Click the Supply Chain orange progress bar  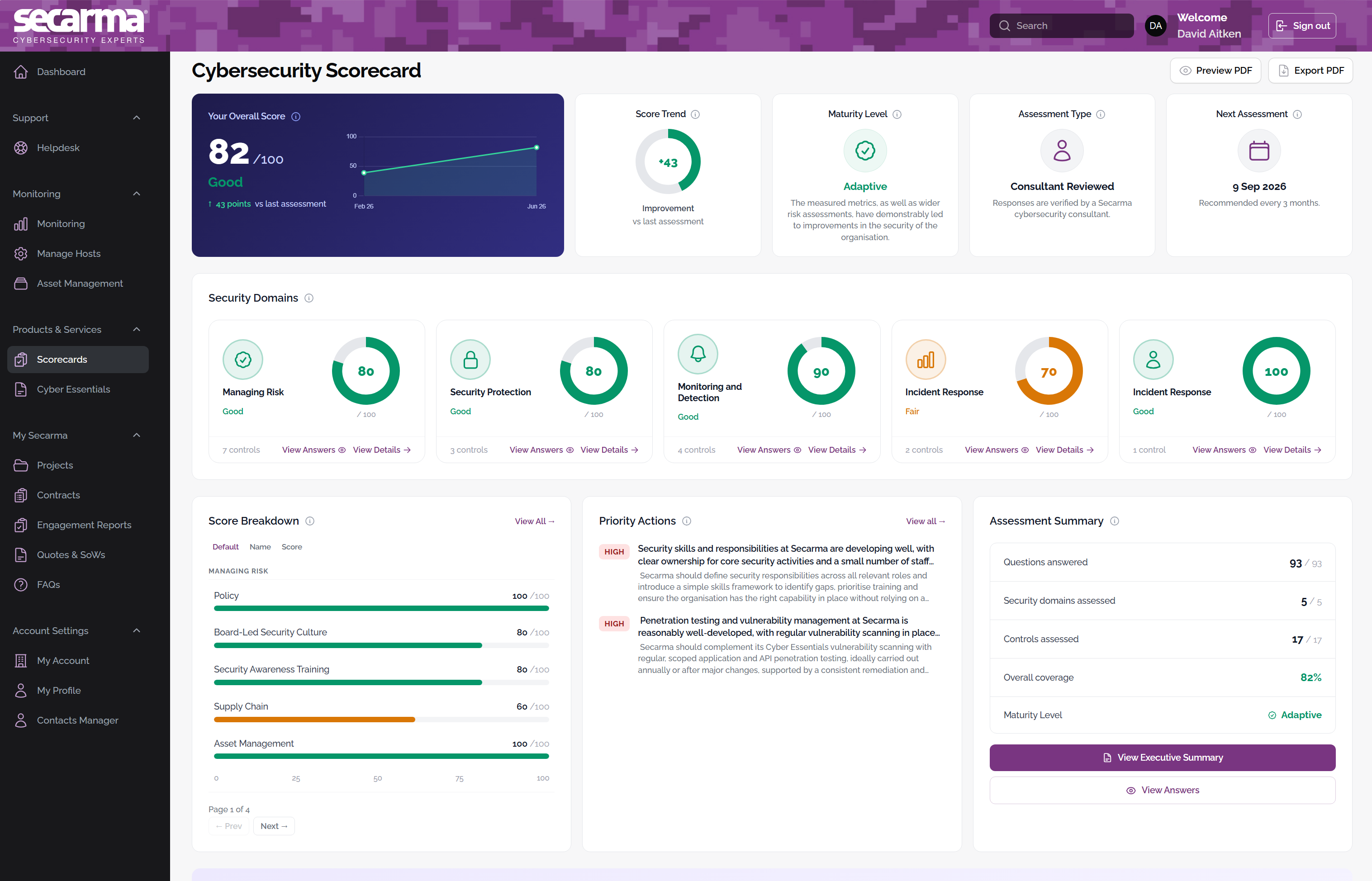[x=314, y=720]
